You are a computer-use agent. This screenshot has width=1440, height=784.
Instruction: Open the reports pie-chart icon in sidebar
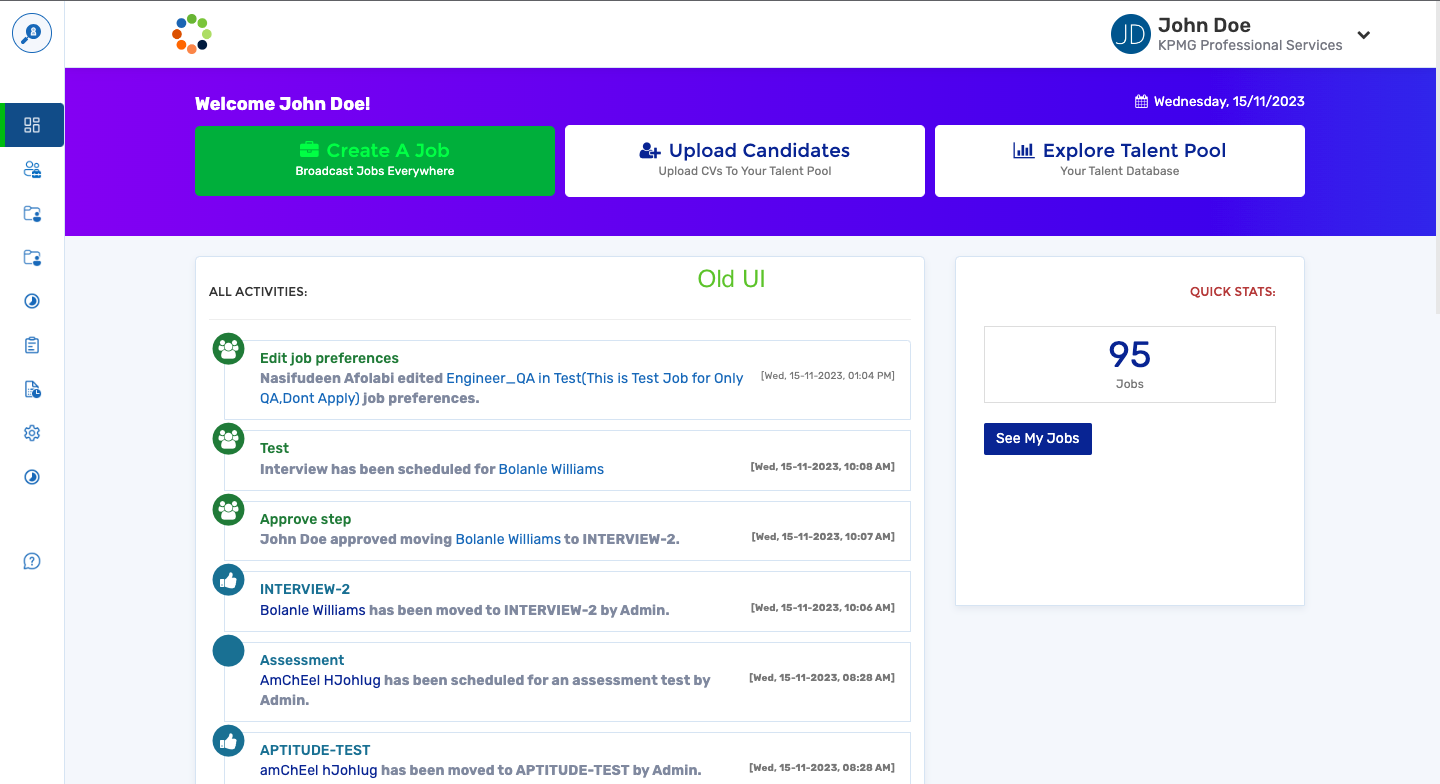click(31, 300)
